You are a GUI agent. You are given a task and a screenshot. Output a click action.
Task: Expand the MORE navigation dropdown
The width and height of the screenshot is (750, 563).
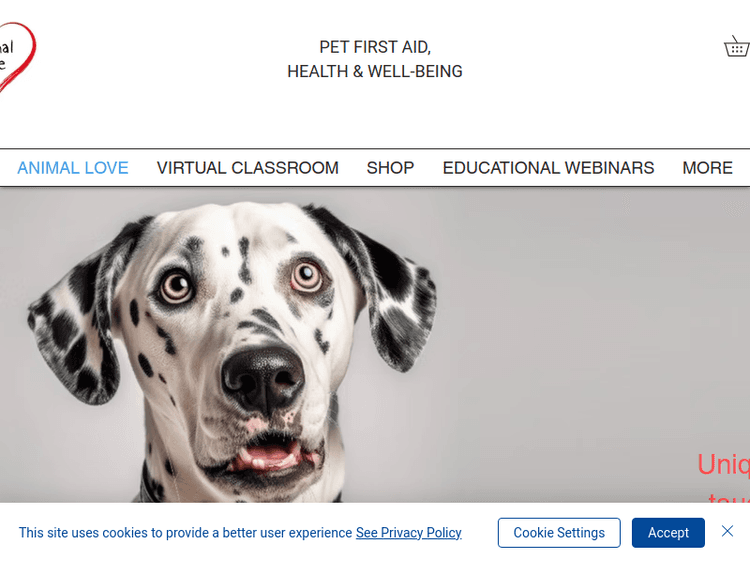click(x=707, y=168)
